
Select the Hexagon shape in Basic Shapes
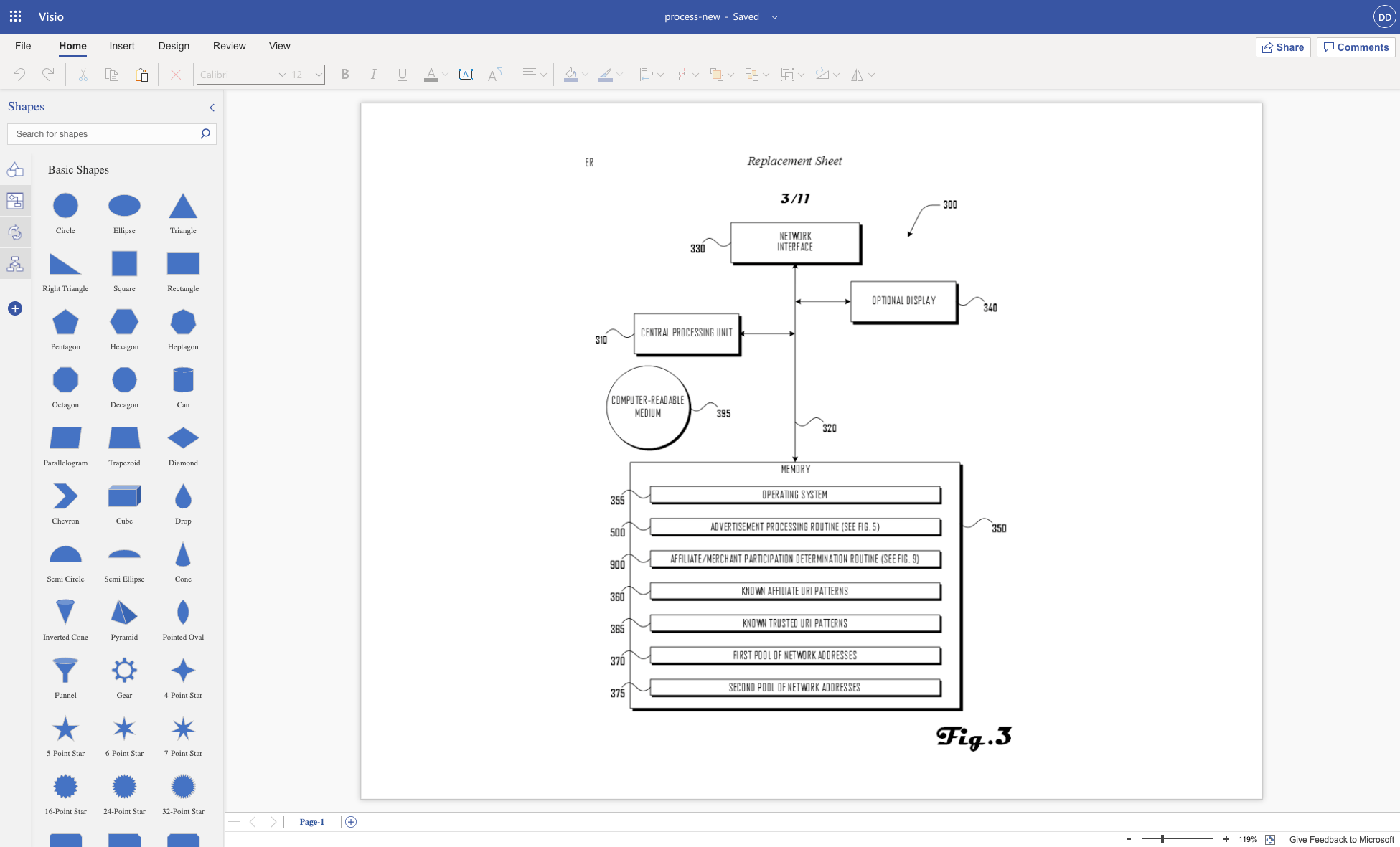[123, 323]
